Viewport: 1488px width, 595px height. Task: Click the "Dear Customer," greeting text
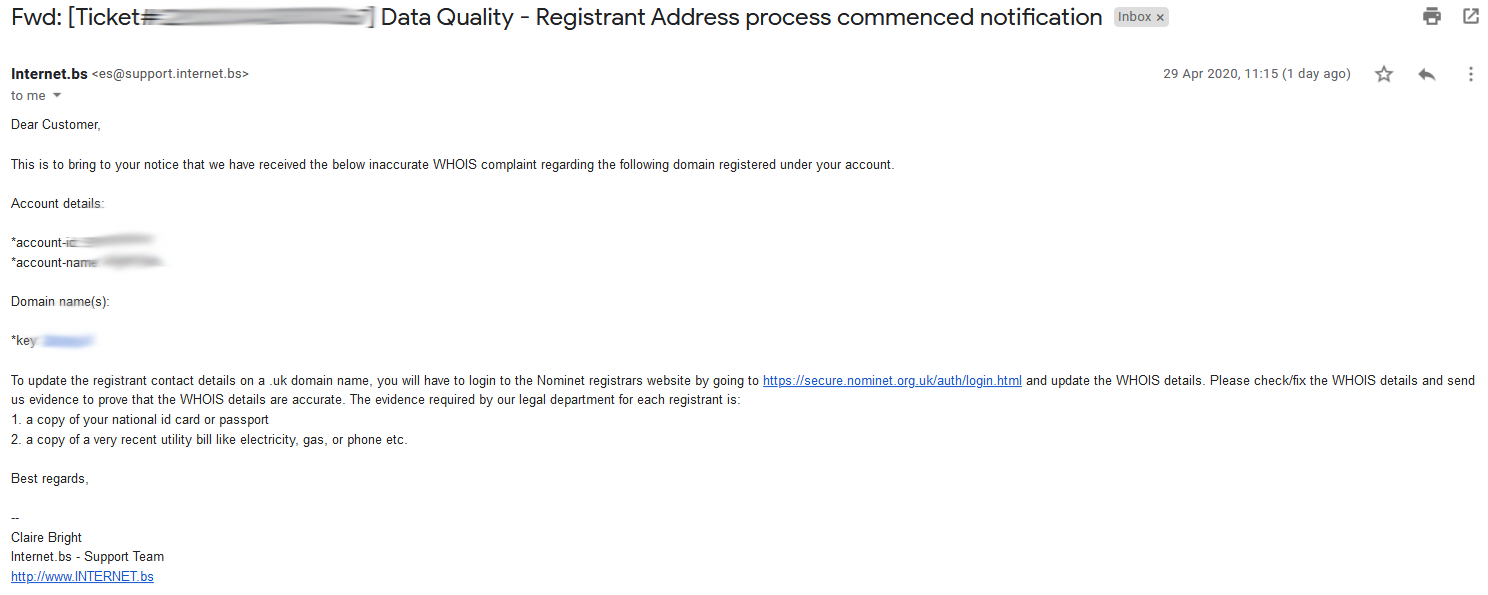click(x=56, y=125)
